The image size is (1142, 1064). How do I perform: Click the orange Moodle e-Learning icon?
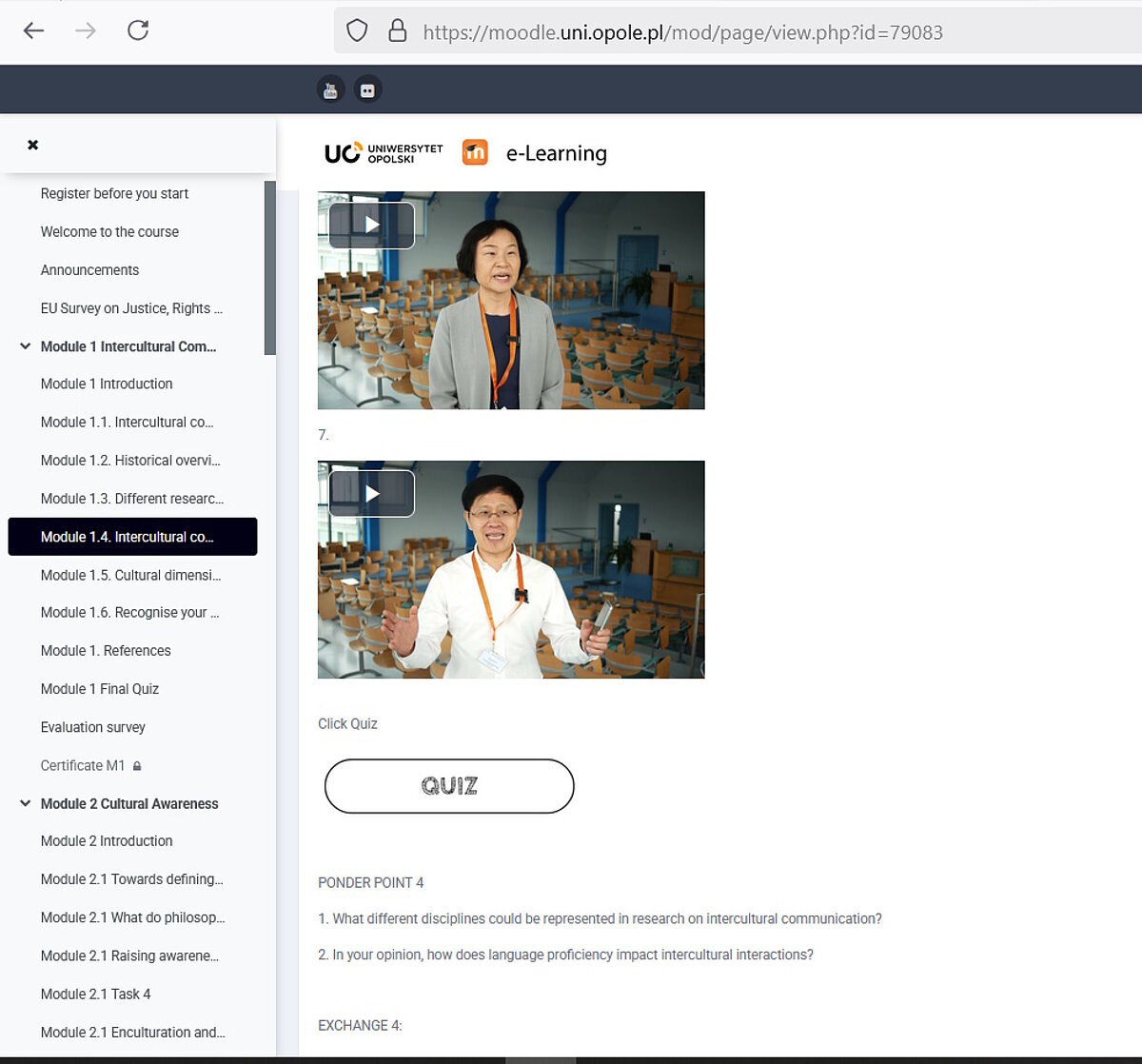[x=475, y=152]
